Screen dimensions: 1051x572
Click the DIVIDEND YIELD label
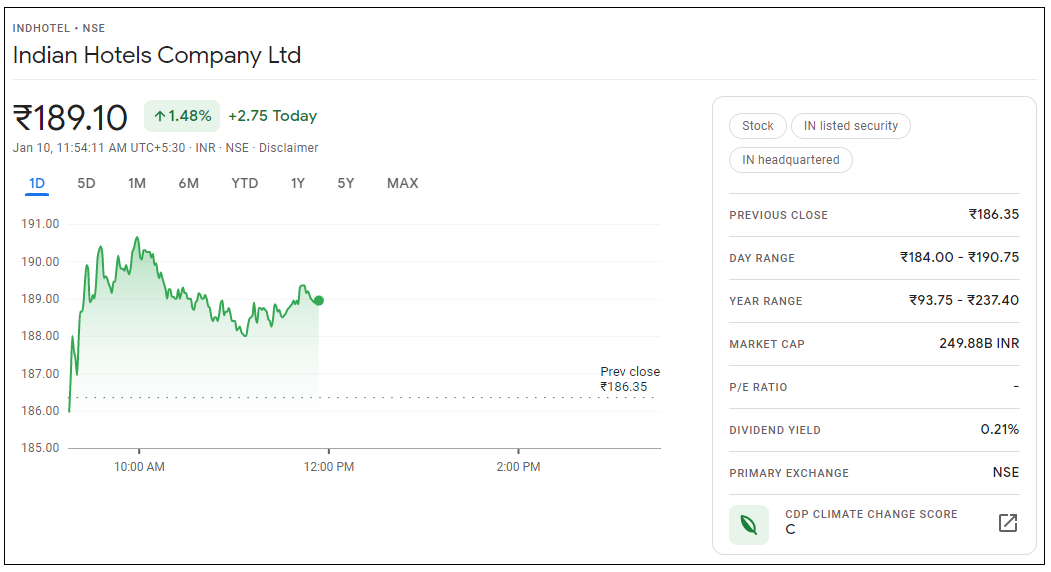coord(775,430)
